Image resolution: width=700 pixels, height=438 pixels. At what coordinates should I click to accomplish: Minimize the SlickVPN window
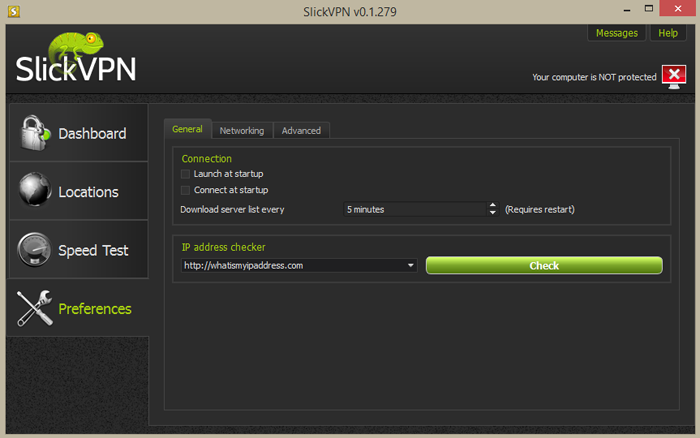pos(627,9)
